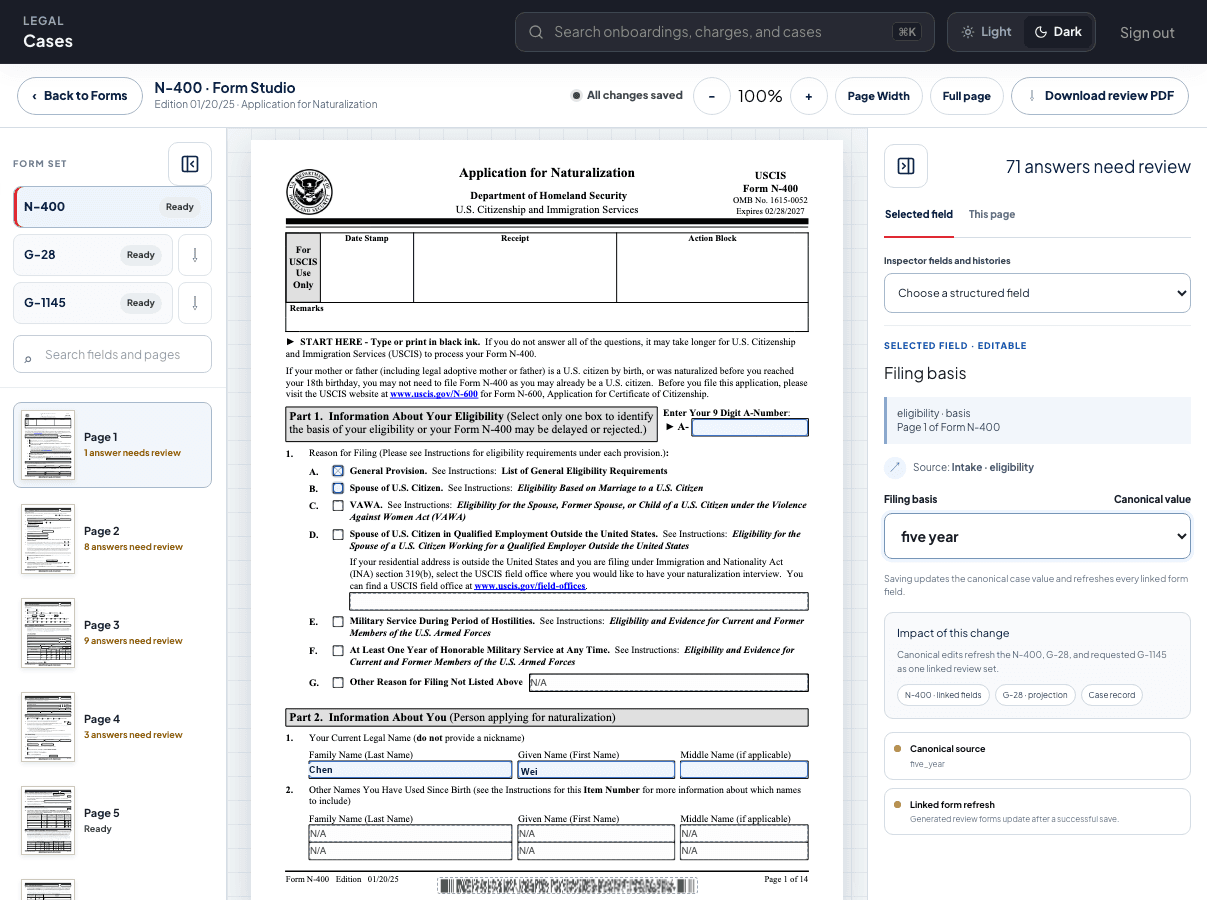1207x900 pixels.
Task: Select the G-1145 form in form set
Action: [x=93, y=303]
